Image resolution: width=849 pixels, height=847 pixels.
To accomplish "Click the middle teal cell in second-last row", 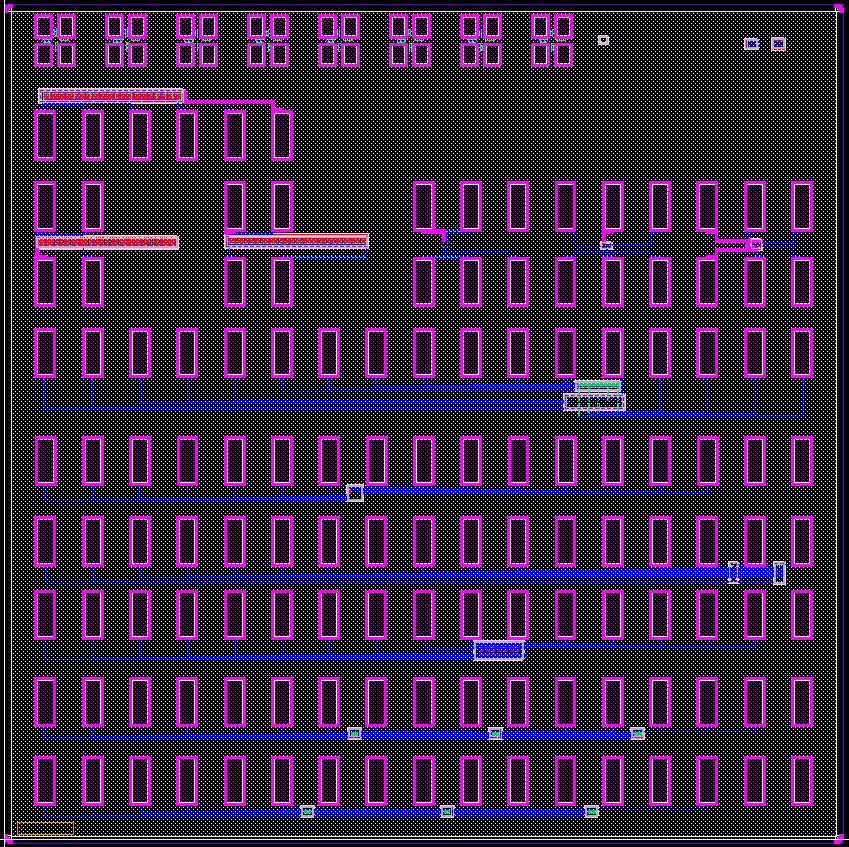I will point(495,734).
